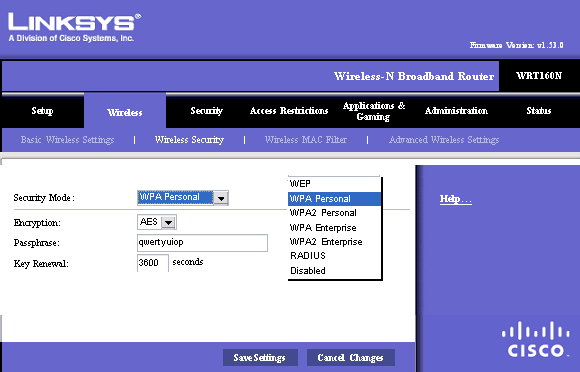The image size is (580, 372).
Task: Select Wireless Security subtab
Action: coord(189,140)
